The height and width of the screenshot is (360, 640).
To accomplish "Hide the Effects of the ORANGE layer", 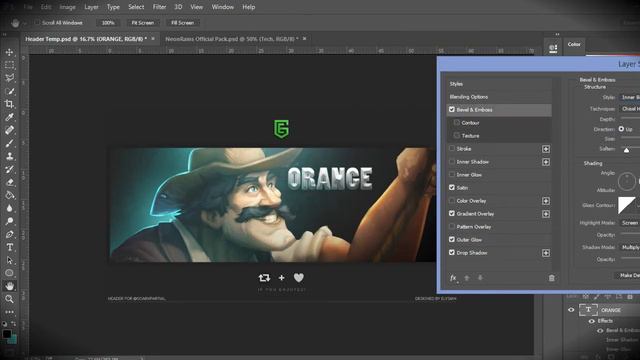I will tap(591, 321).
